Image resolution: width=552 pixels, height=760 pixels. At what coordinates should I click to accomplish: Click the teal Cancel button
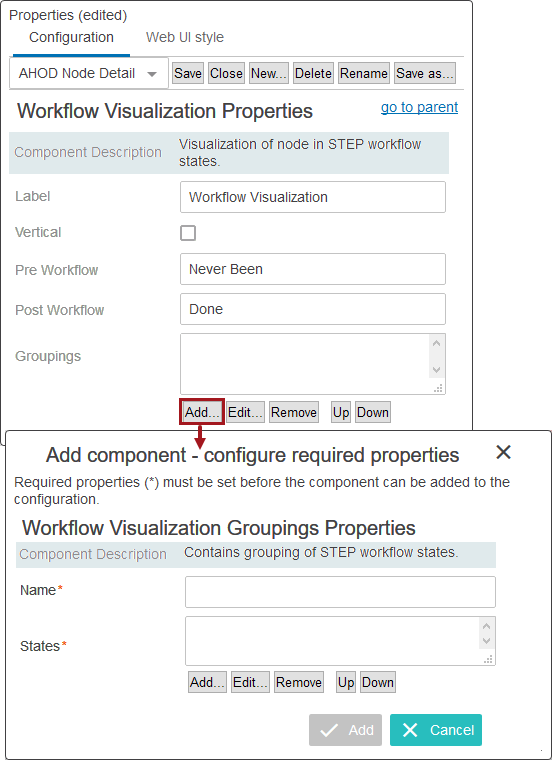point(436,729)
